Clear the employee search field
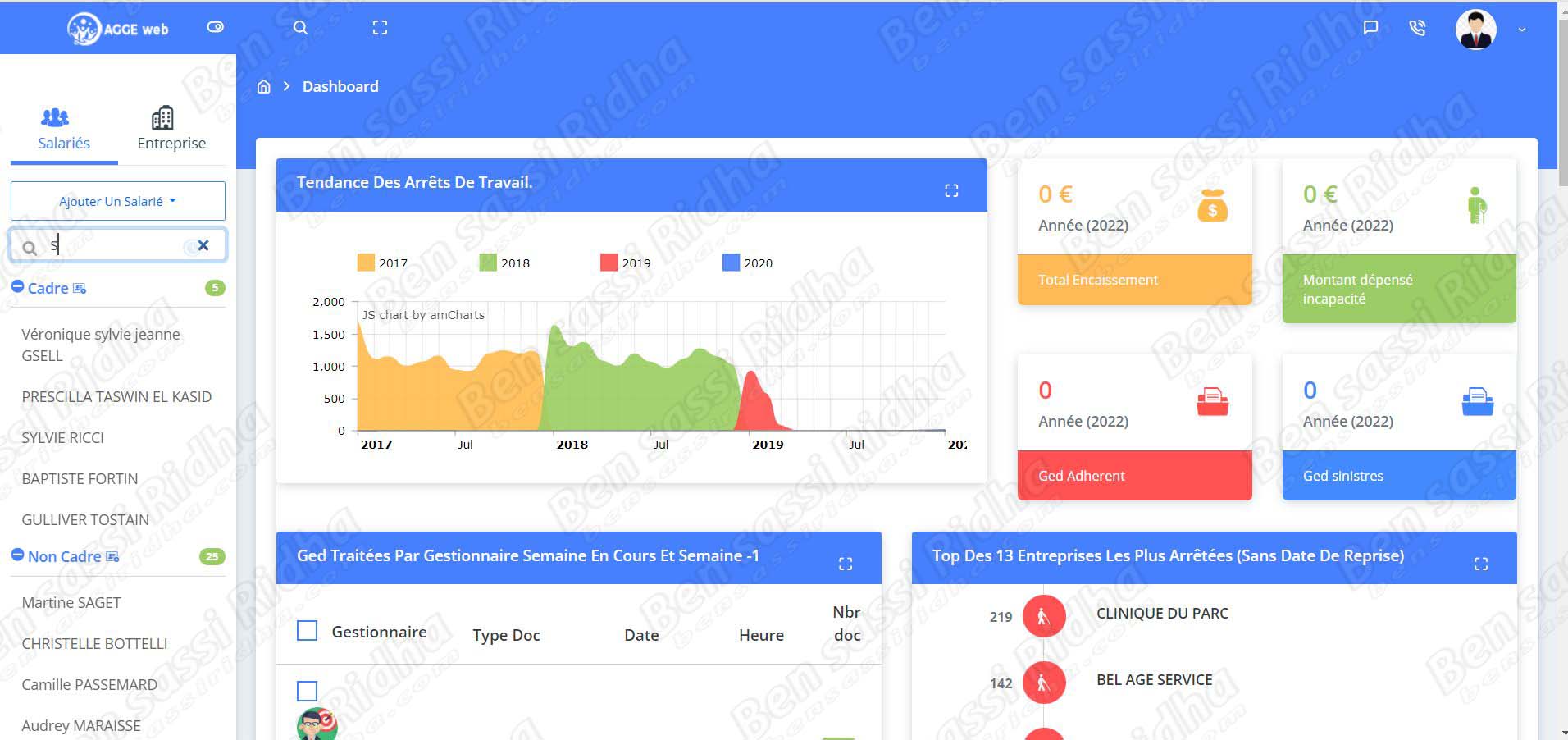The width and height of the screenshot is (1568, 740). click(203, 245)
